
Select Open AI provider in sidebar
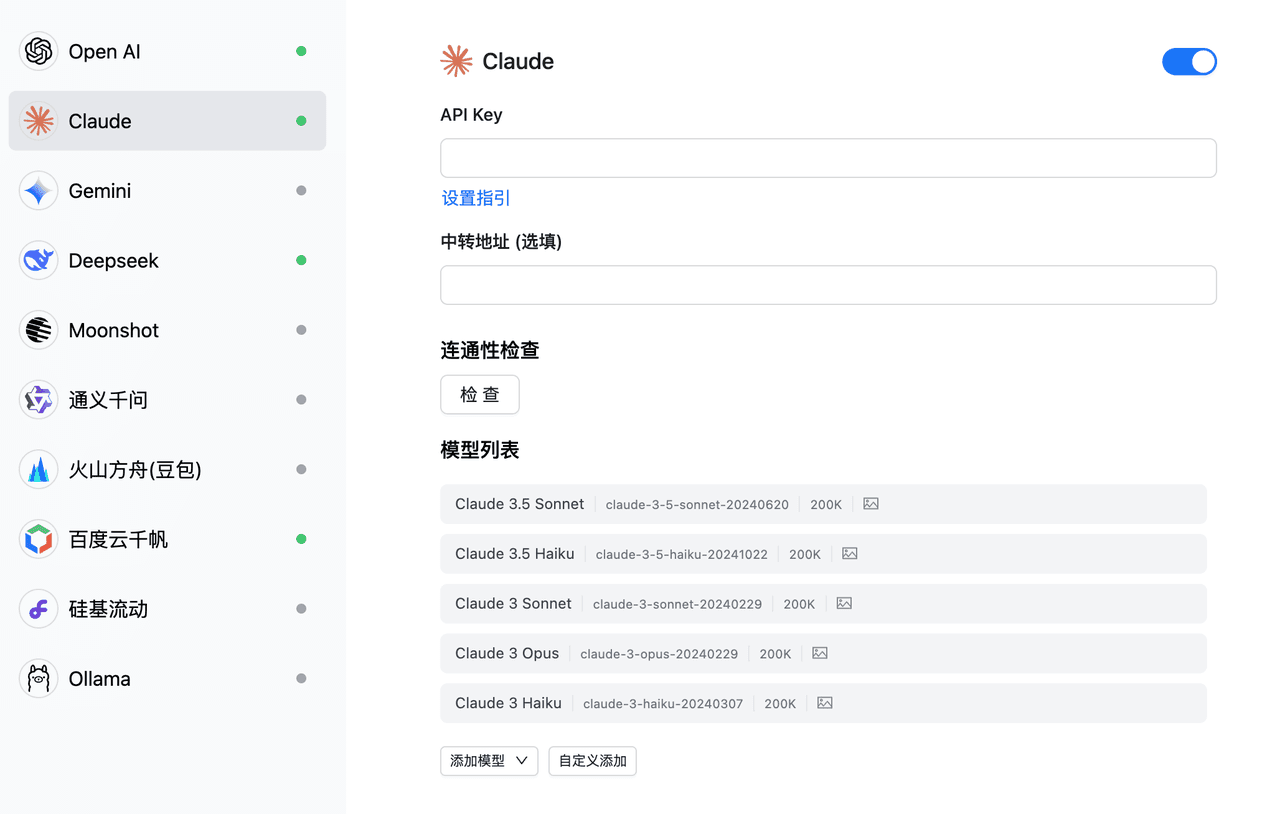coord(167,51)
